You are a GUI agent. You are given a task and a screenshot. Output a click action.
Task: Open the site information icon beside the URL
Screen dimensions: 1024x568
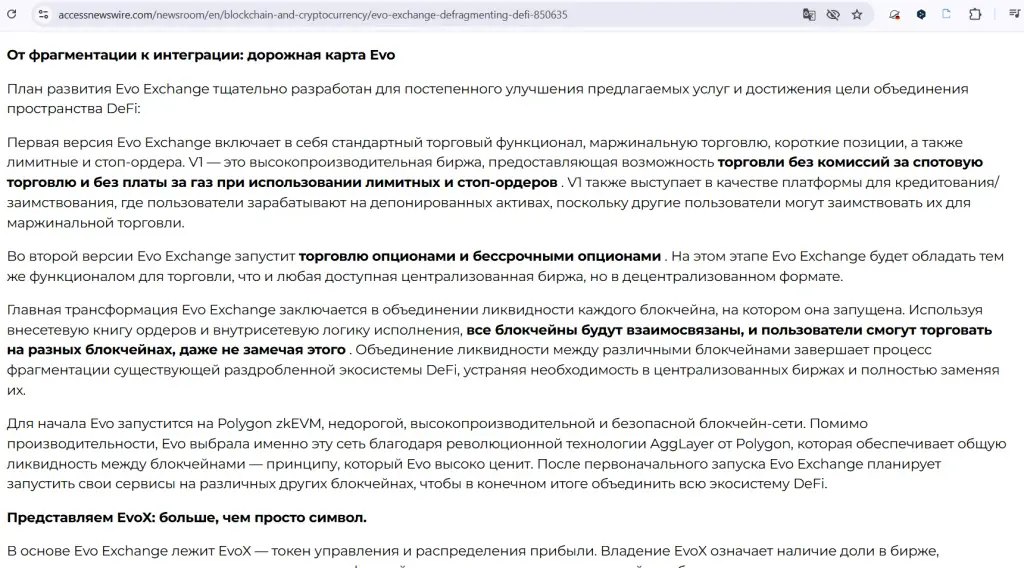43,14
